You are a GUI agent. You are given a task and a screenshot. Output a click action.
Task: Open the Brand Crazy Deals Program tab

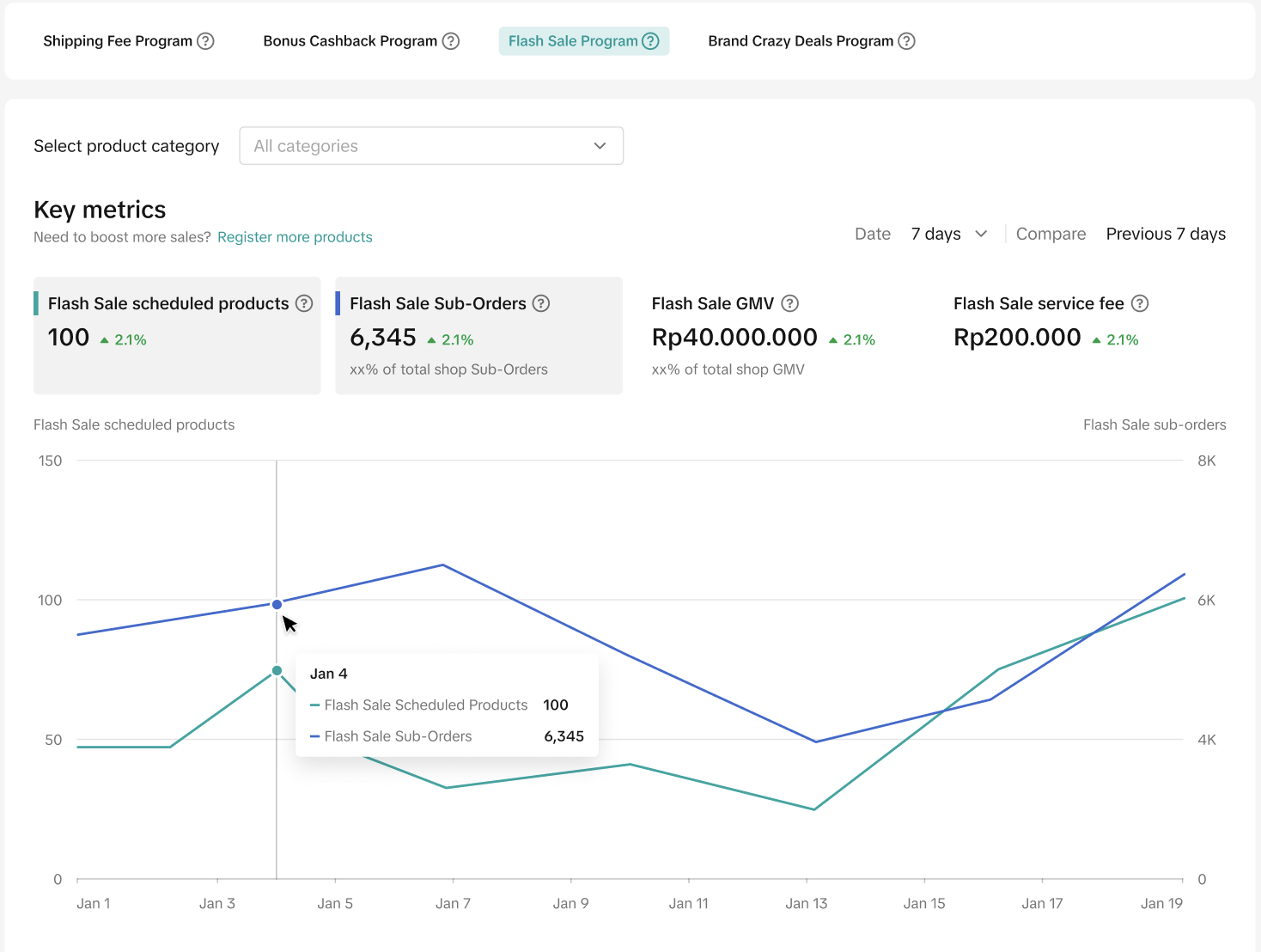(x=801, y=41)
